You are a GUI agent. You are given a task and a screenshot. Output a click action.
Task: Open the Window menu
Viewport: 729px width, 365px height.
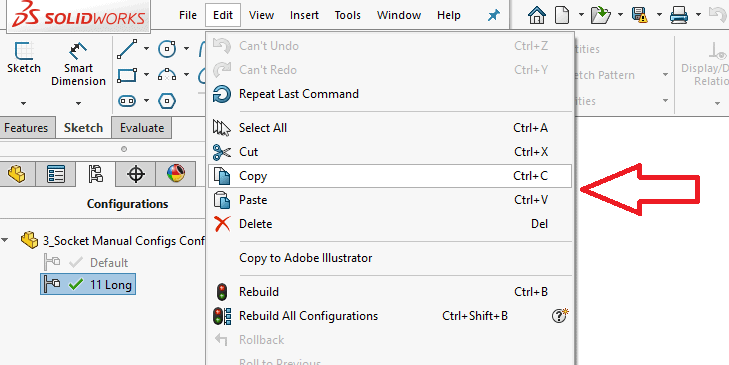click(x=399, y=15)
